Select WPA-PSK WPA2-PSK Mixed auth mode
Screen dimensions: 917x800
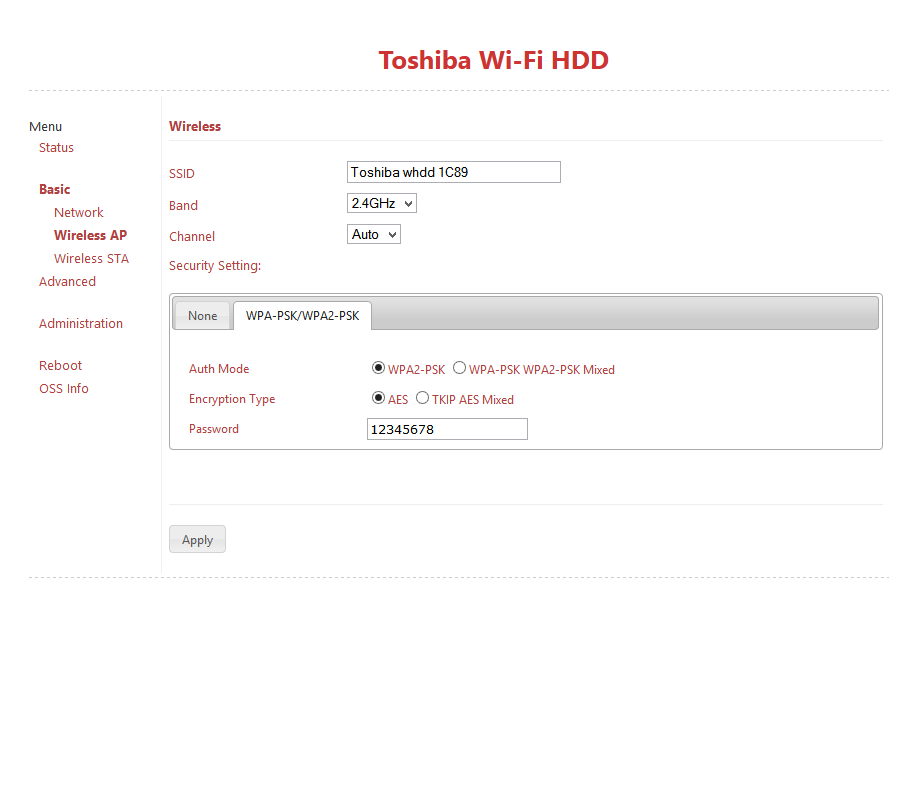460,368
